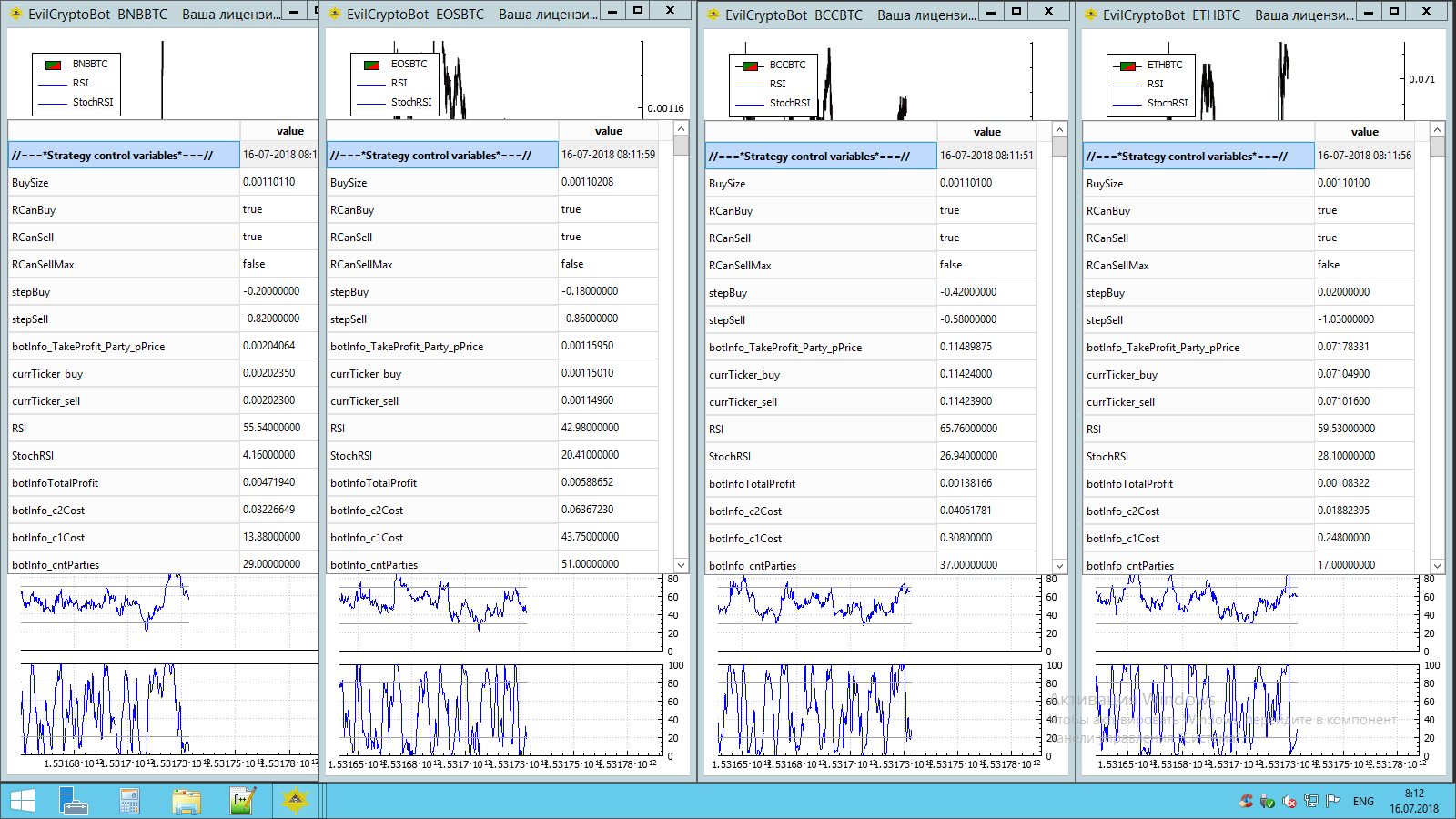The height and width of the screenshot is (819, 1456).
Task: Click scroll up arrow in BCCBTC table
Action: 1059,129
